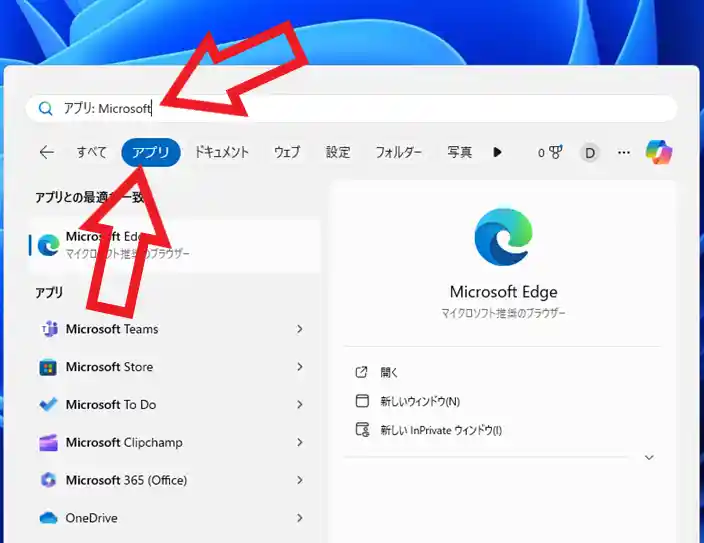Open Microsoft Edge best match result
Image resolution: width=704 pixels, height=543 pixels.
(175, 245)
